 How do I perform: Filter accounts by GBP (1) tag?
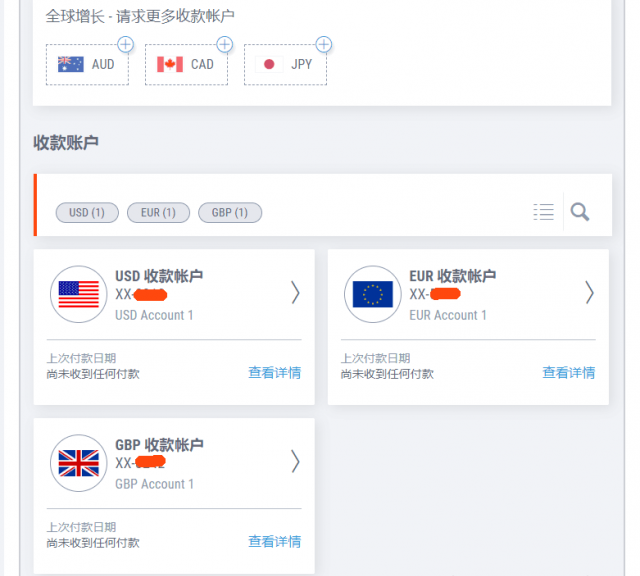[x=230, y=213]
